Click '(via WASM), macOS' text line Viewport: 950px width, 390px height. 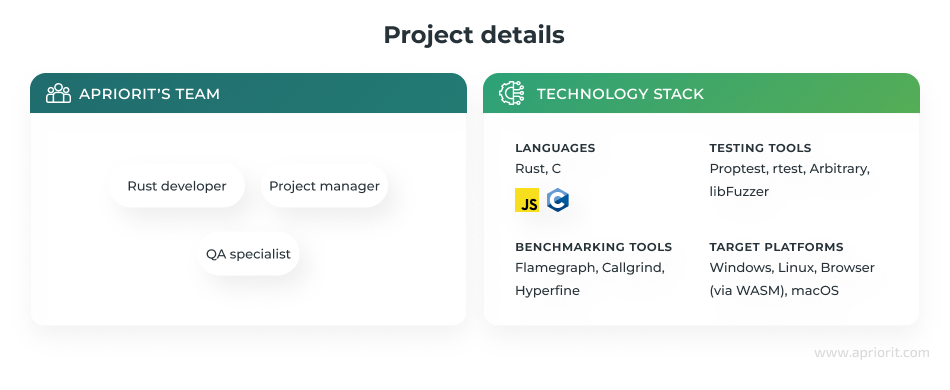point(774,291)
